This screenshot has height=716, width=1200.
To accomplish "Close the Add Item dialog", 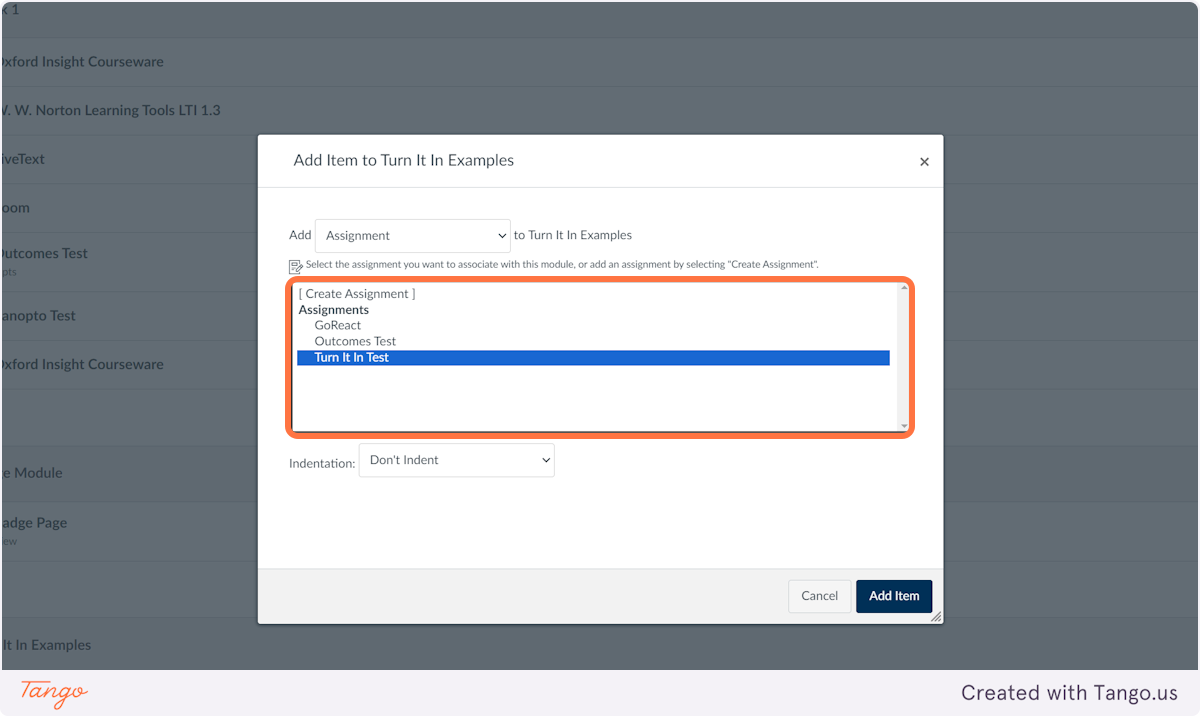I will pyautogui.click(x=924, y=162).
